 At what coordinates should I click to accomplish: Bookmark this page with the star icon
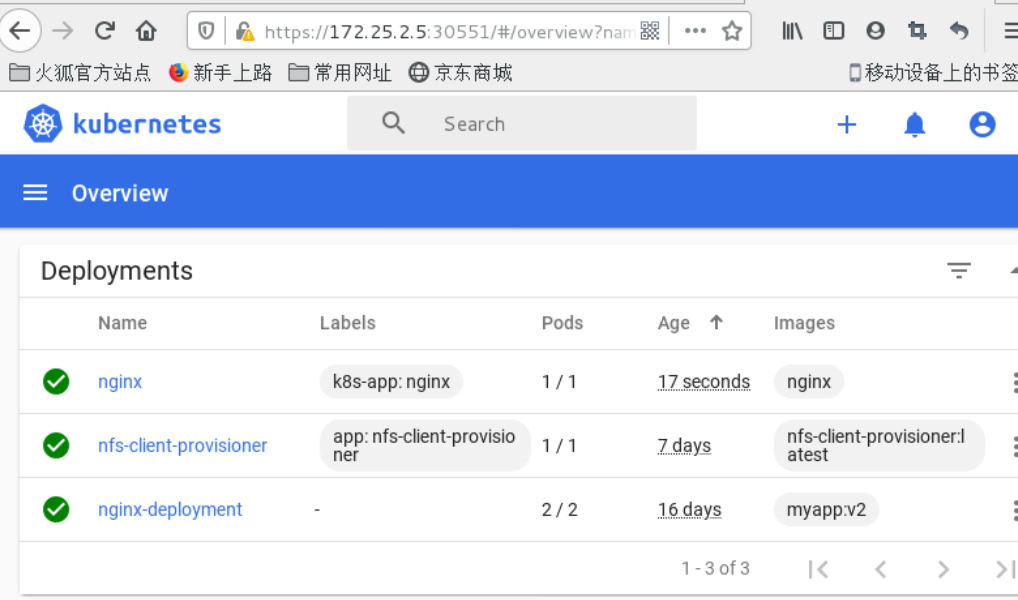tap(731, 31)
